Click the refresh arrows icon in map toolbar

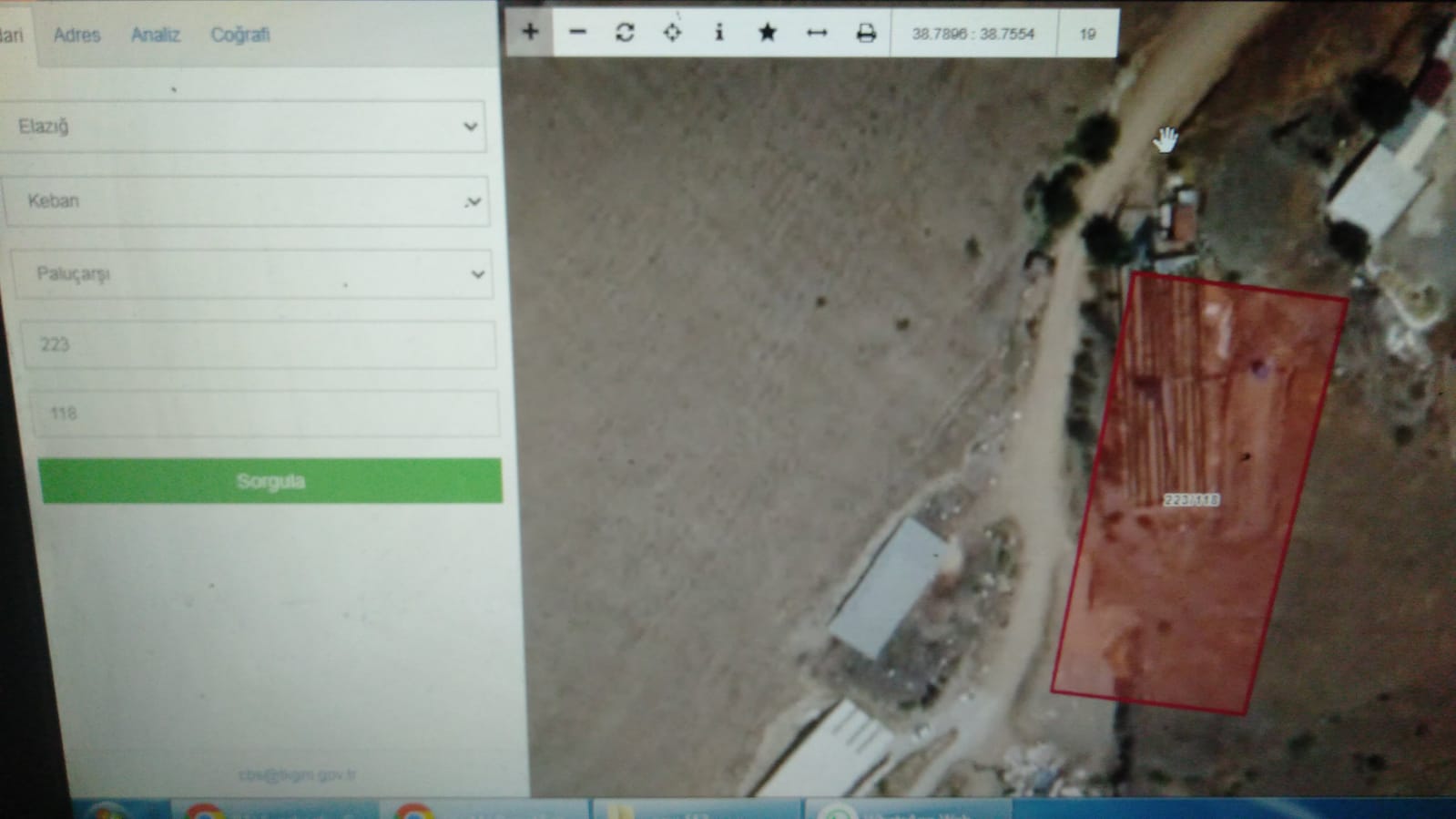point(625,33)
